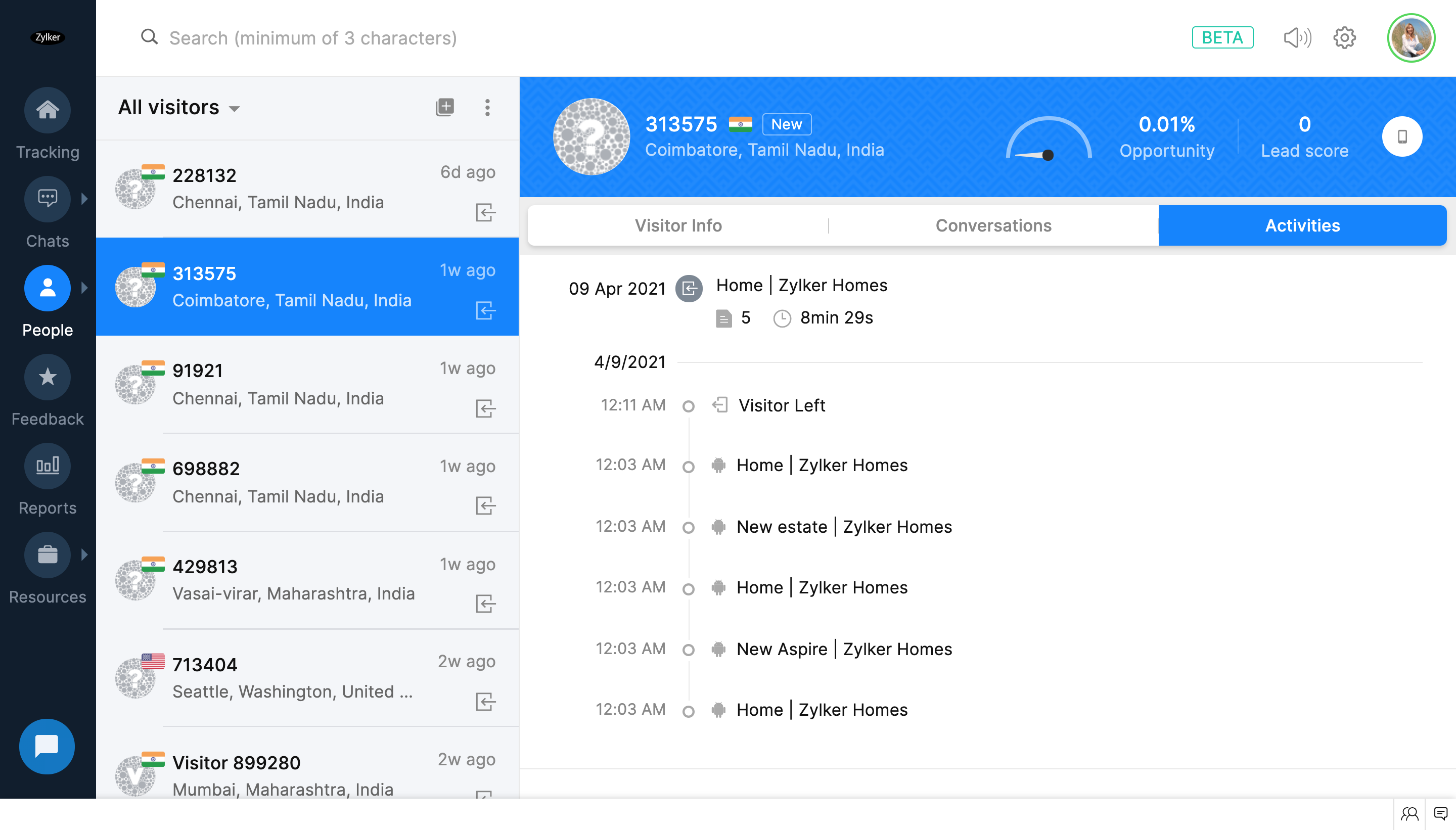Image resolution: width=1456 pixels, height=830 pixels.
Task: Click the blue chat bubble button
Action: [x=47, y=746]
